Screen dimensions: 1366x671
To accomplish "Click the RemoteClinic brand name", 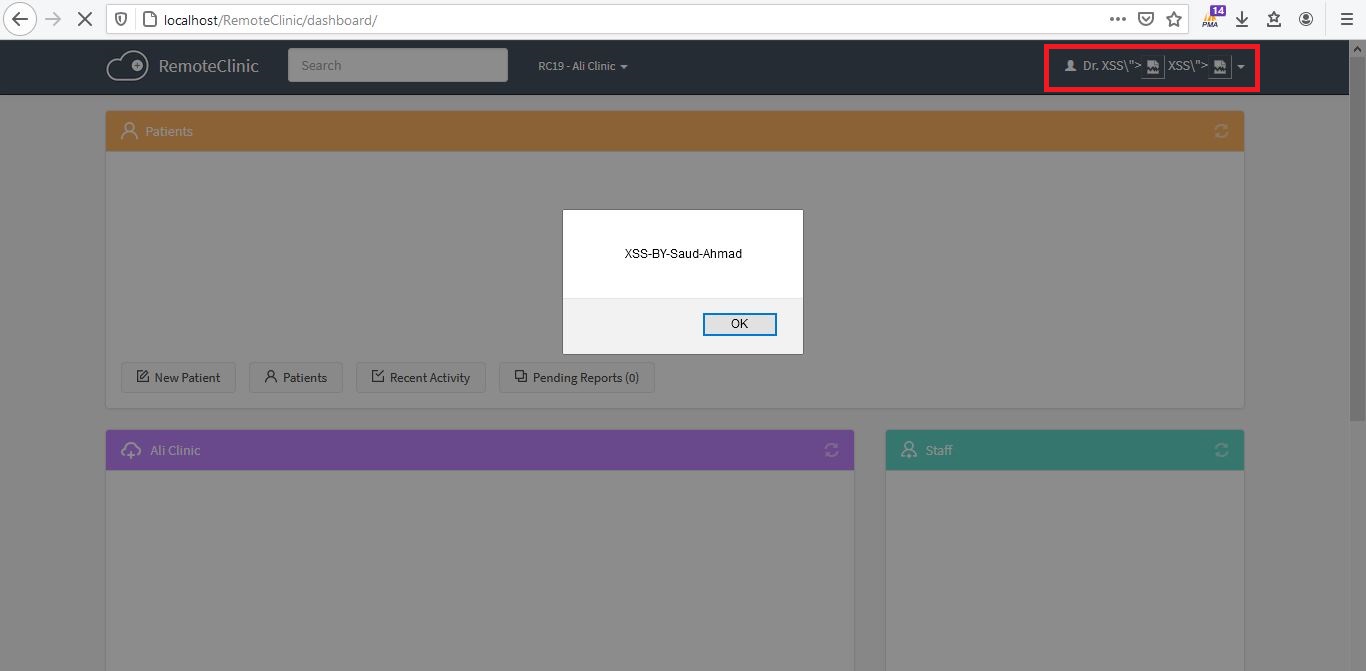I will point(208,66).
